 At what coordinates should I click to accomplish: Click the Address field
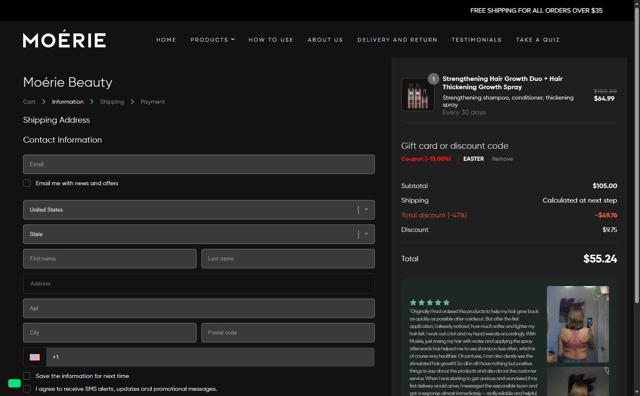[199, 283]
